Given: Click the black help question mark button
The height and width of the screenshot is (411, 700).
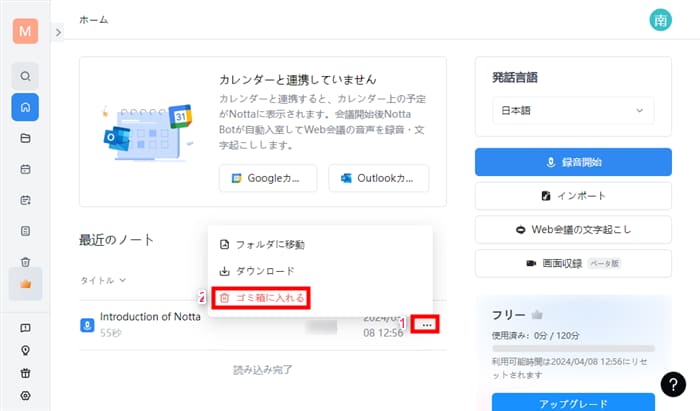Looking at the screenshot, I should [673, 383].
